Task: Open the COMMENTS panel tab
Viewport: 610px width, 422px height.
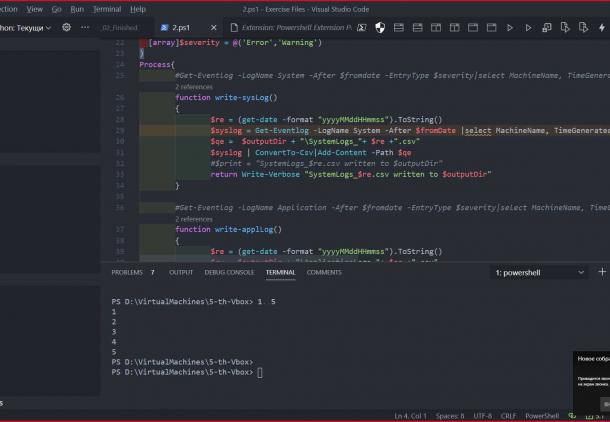Action: (x=324, y=272)
